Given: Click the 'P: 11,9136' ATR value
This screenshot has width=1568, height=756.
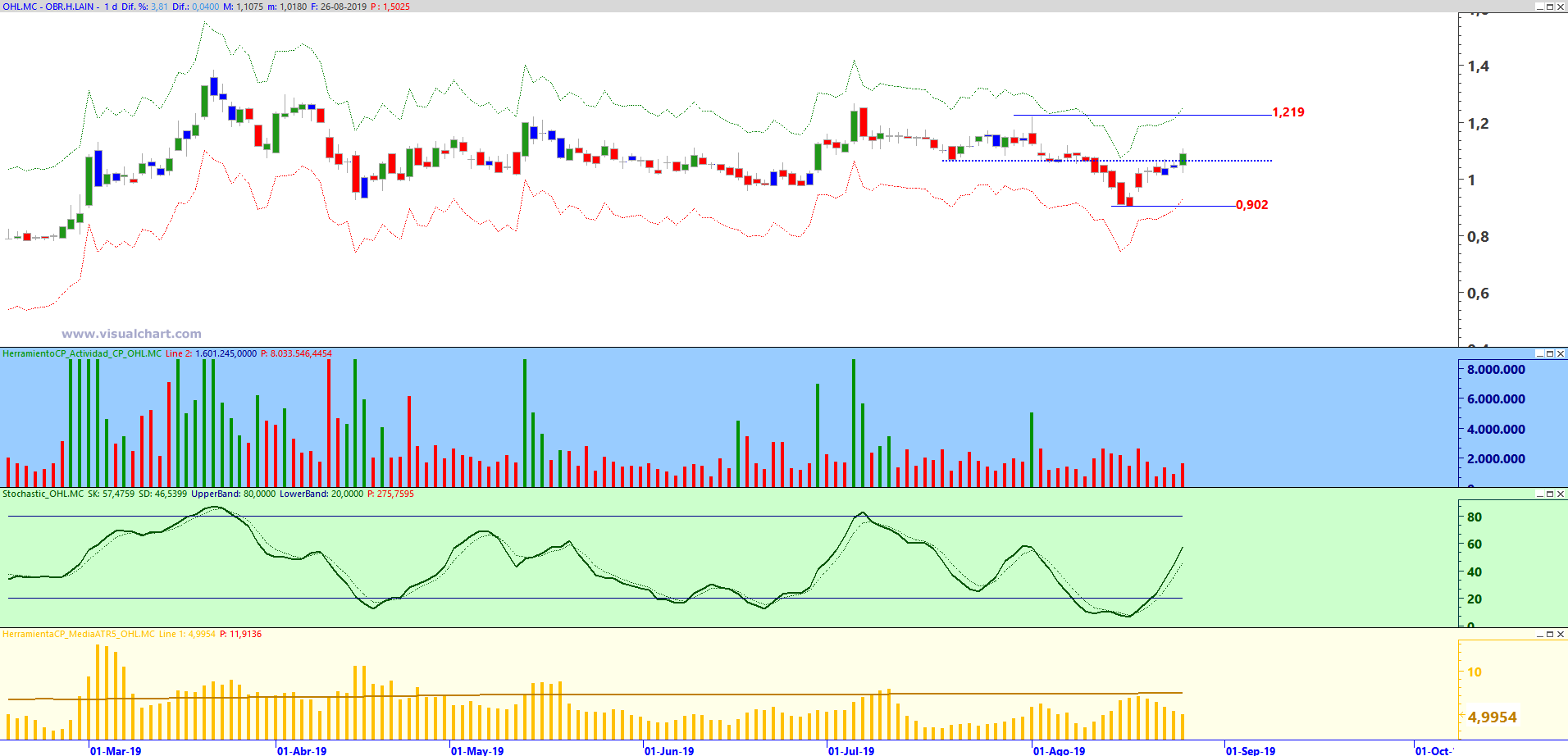Looking at the screenshot, I should (240, 634).
